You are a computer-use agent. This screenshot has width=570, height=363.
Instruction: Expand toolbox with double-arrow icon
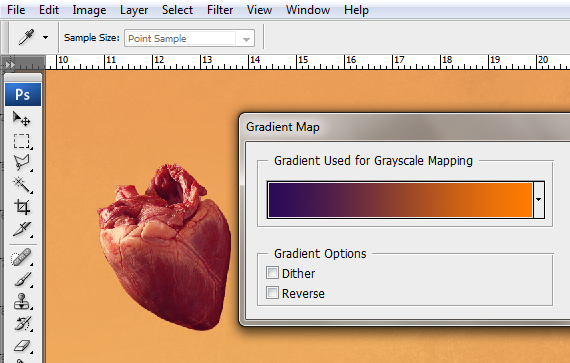(10, 65)
